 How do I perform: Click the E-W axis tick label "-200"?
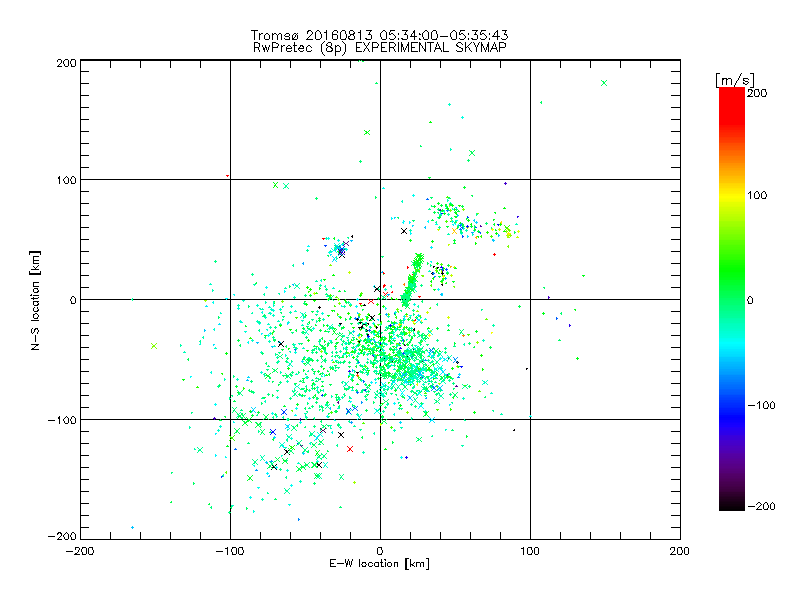tap(80, 551)
